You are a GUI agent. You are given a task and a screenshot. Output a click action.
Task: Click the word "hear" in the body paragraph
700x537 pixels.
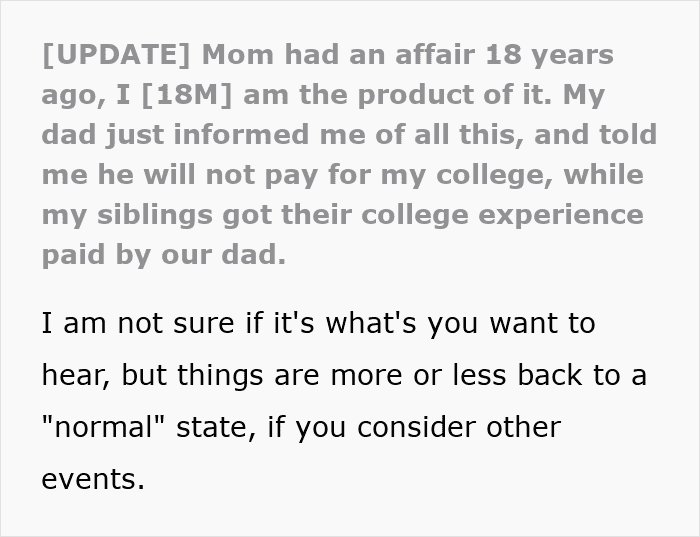pyautogui.click(x=75, y=377)
